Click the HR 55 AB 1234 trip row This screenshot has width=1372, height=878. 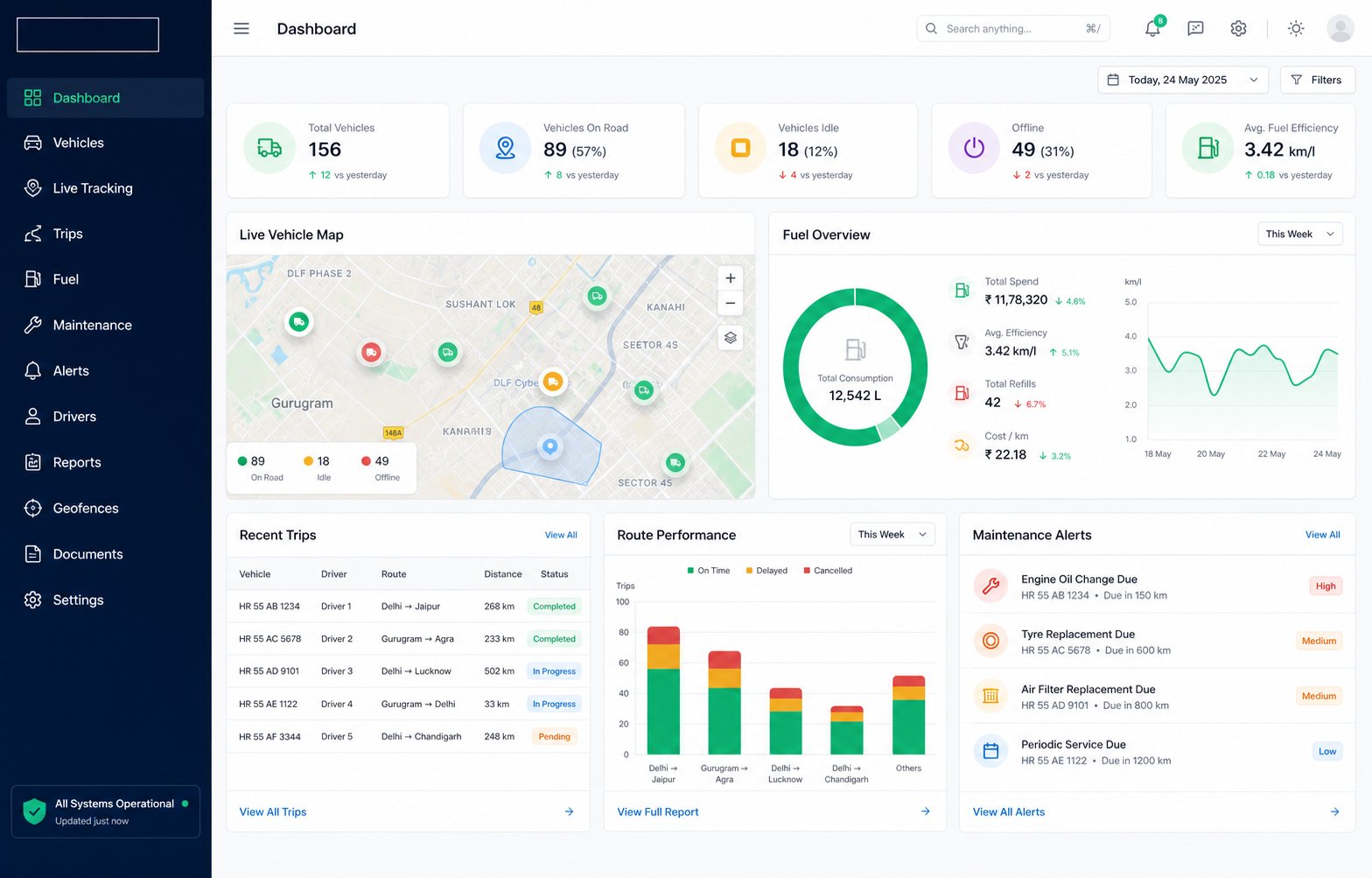click(x=408, y=607)
